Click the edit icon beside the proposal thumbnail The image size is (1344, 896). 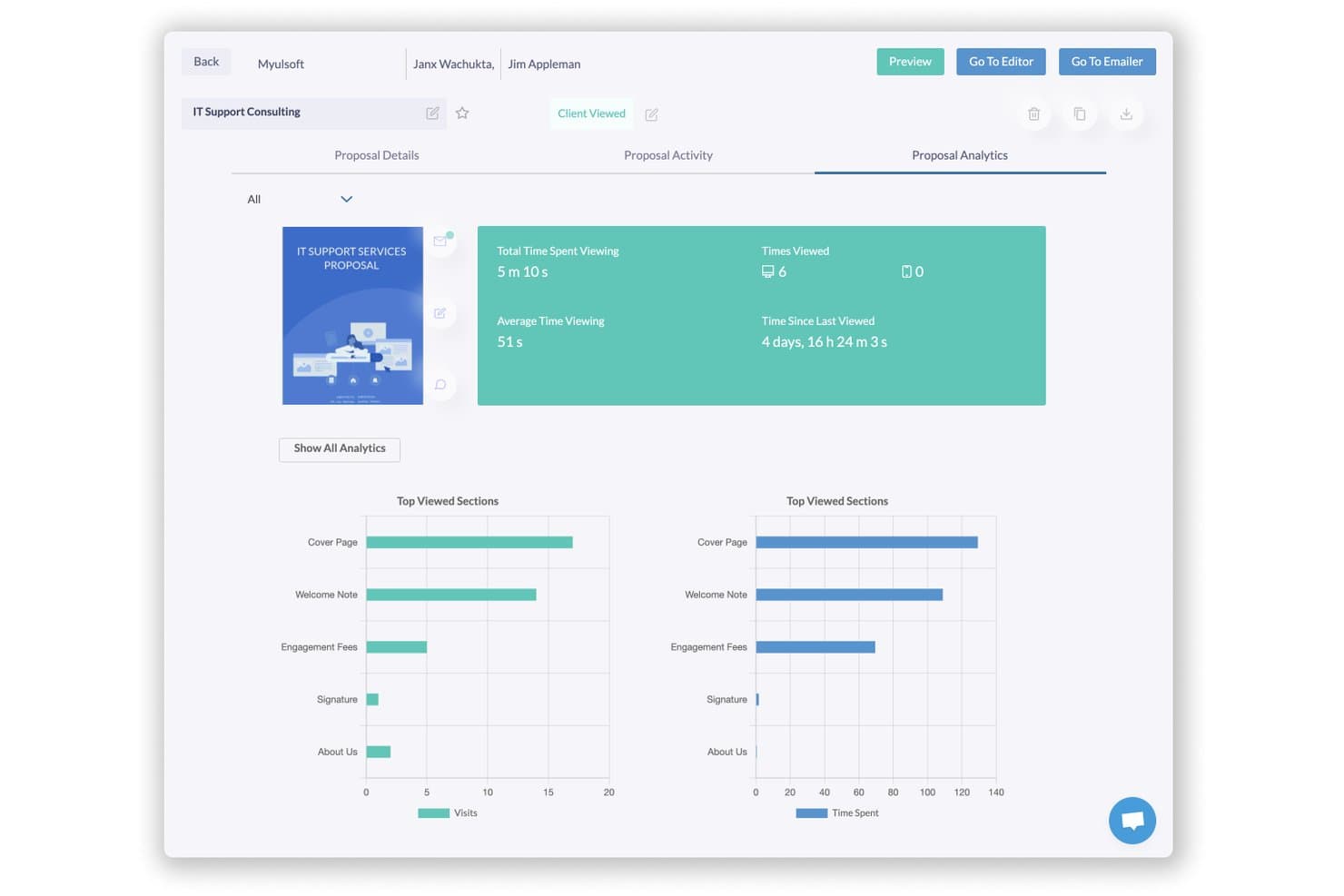(440, 313)
